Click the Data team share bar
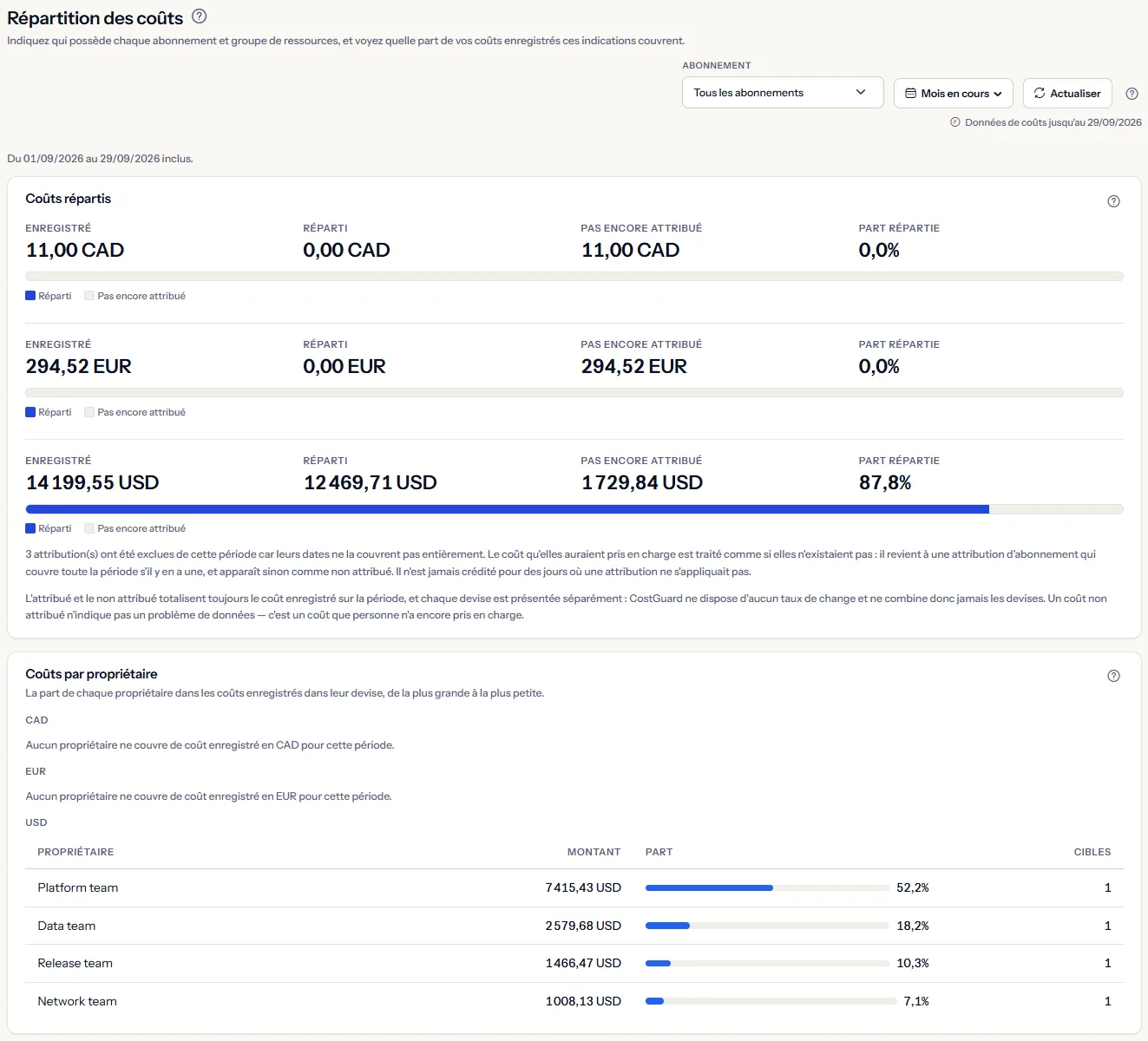Viewport: 1148px width, 1041px height. [x=768, y=926]
